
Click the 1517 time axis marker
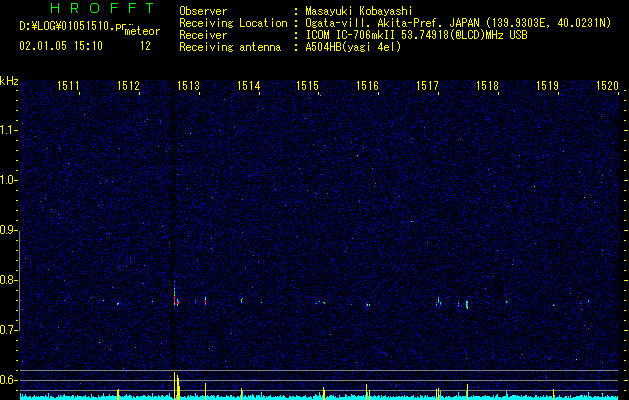[428, 86]
